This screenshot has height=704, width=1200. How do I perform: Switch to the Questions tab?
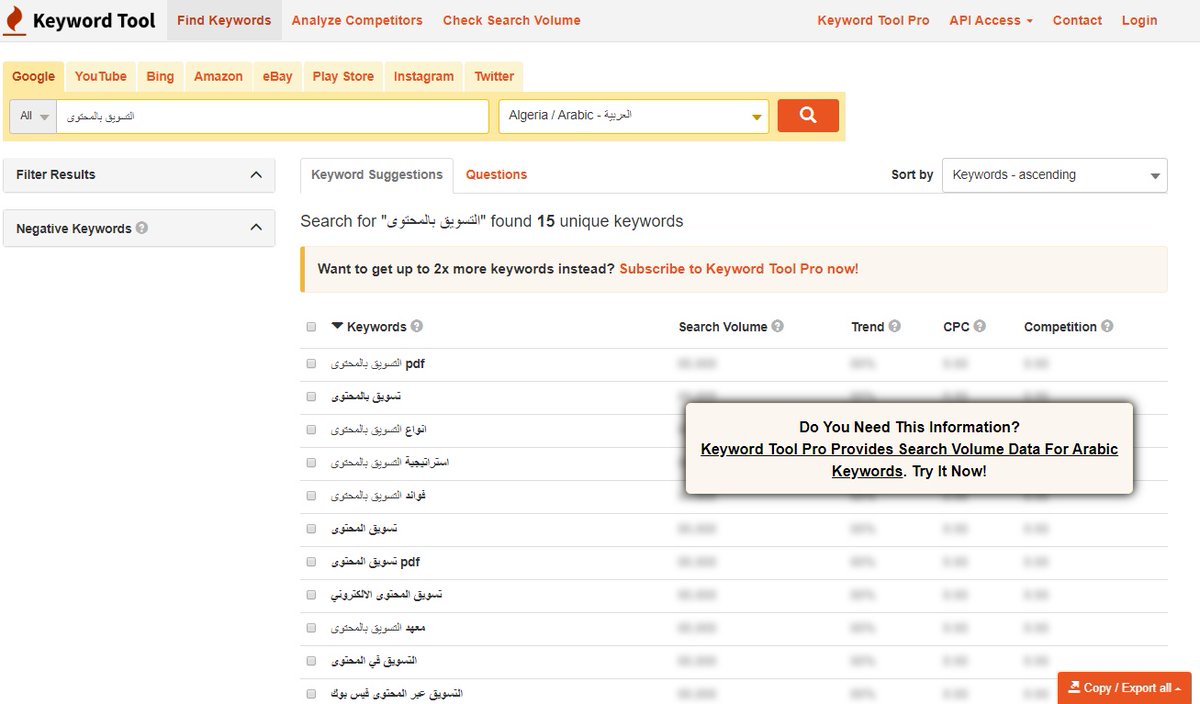coord(496,174)
